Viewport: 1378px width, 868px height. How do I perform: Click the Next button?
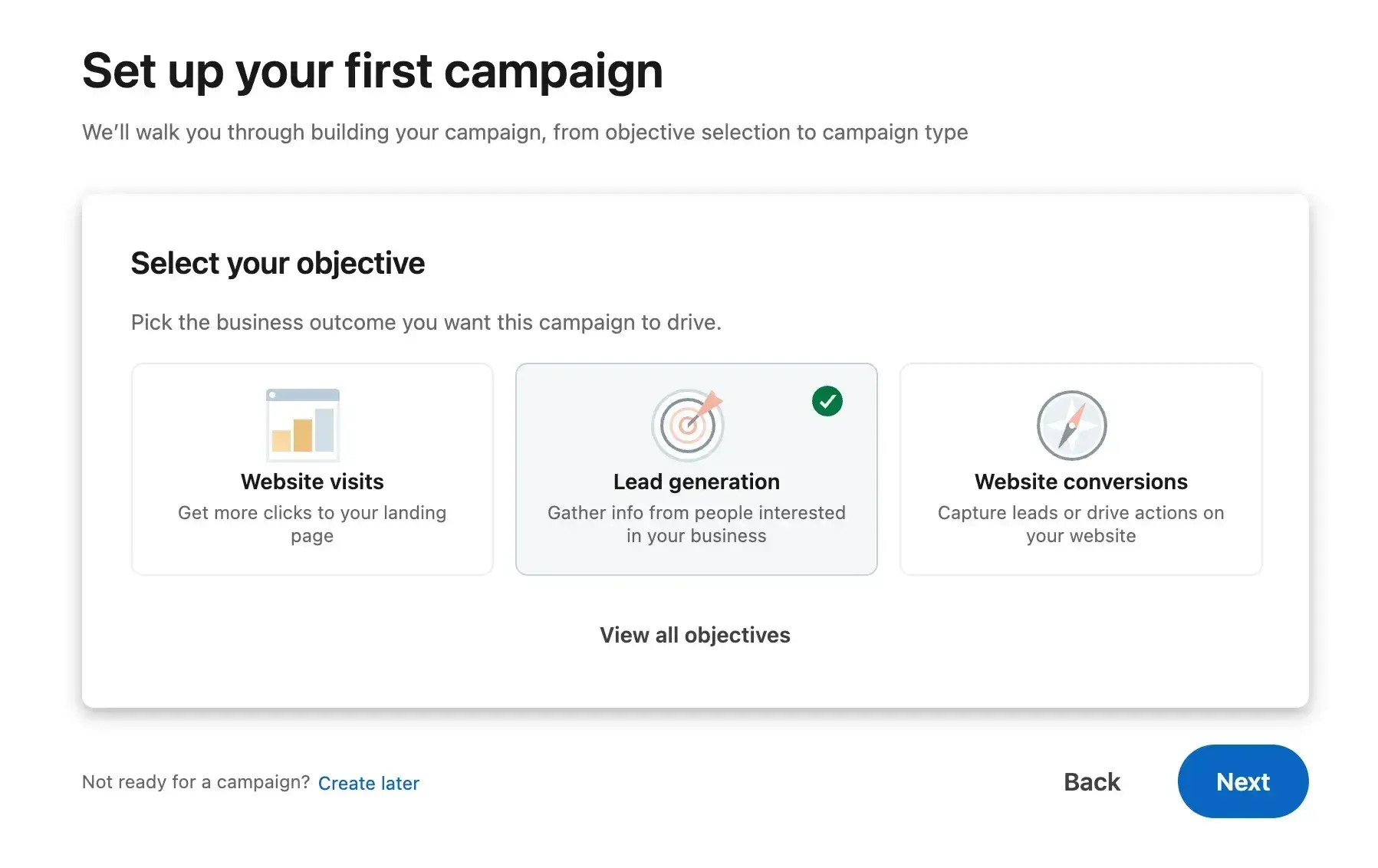[x=1242, y=781]
